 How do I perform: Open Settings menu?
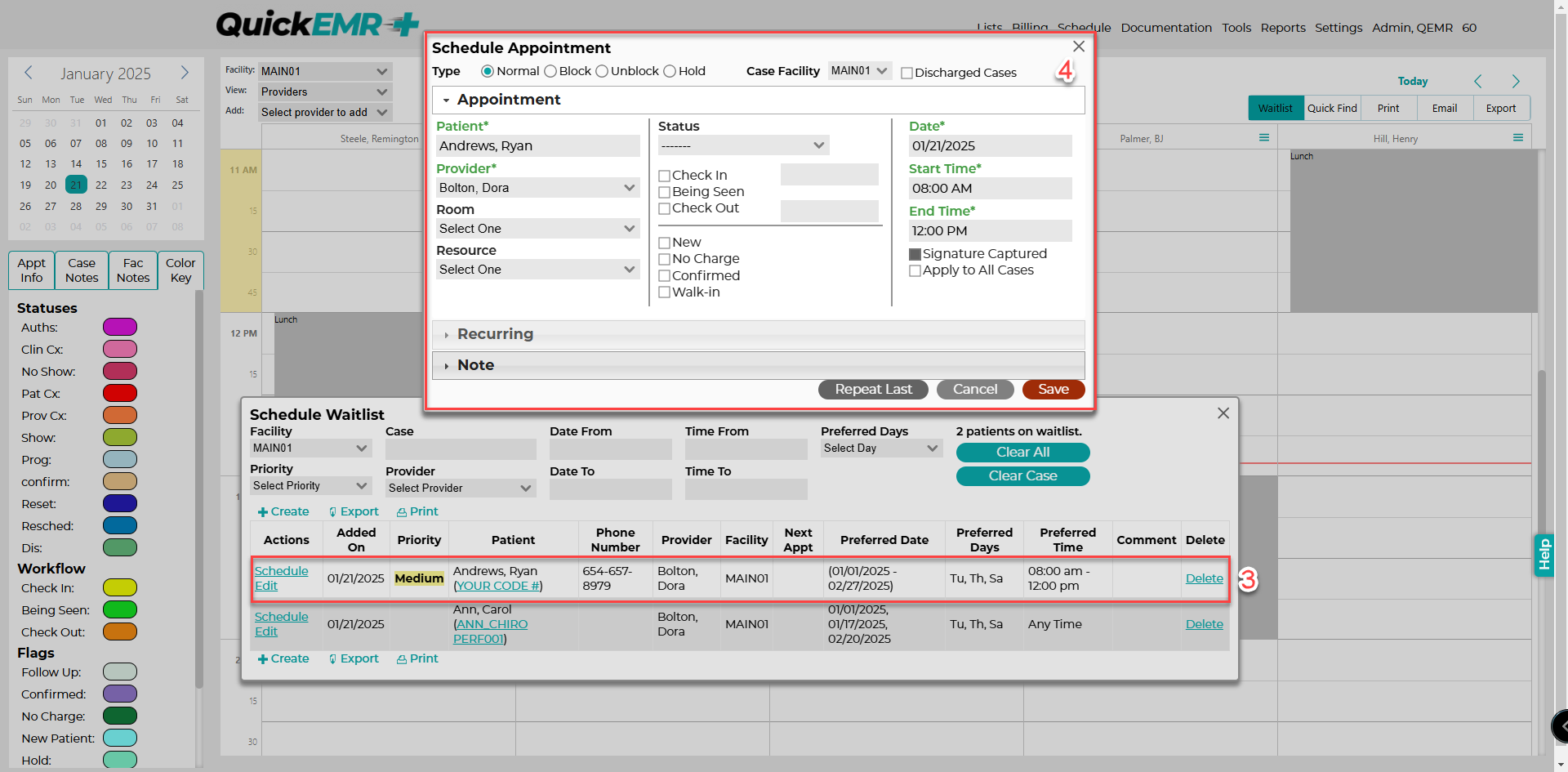click(1339, 28)
